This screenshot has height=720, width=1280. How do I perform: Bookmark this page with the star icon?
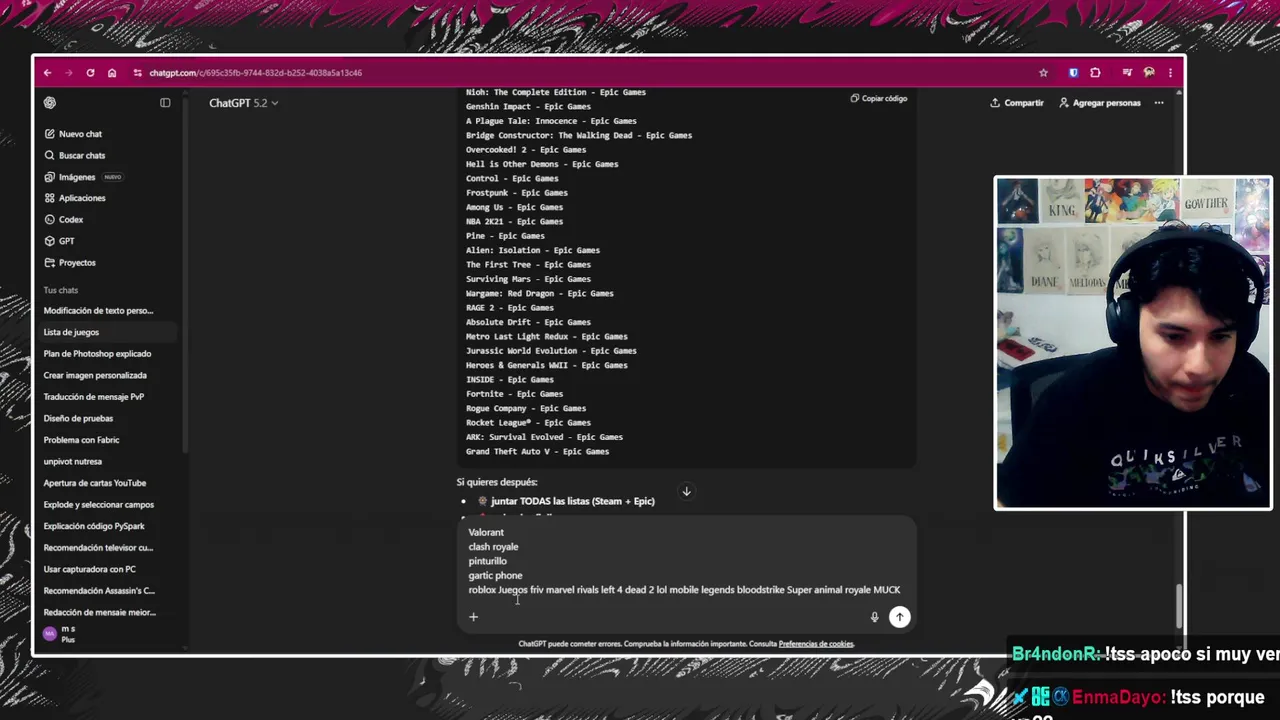[1043, 73]
